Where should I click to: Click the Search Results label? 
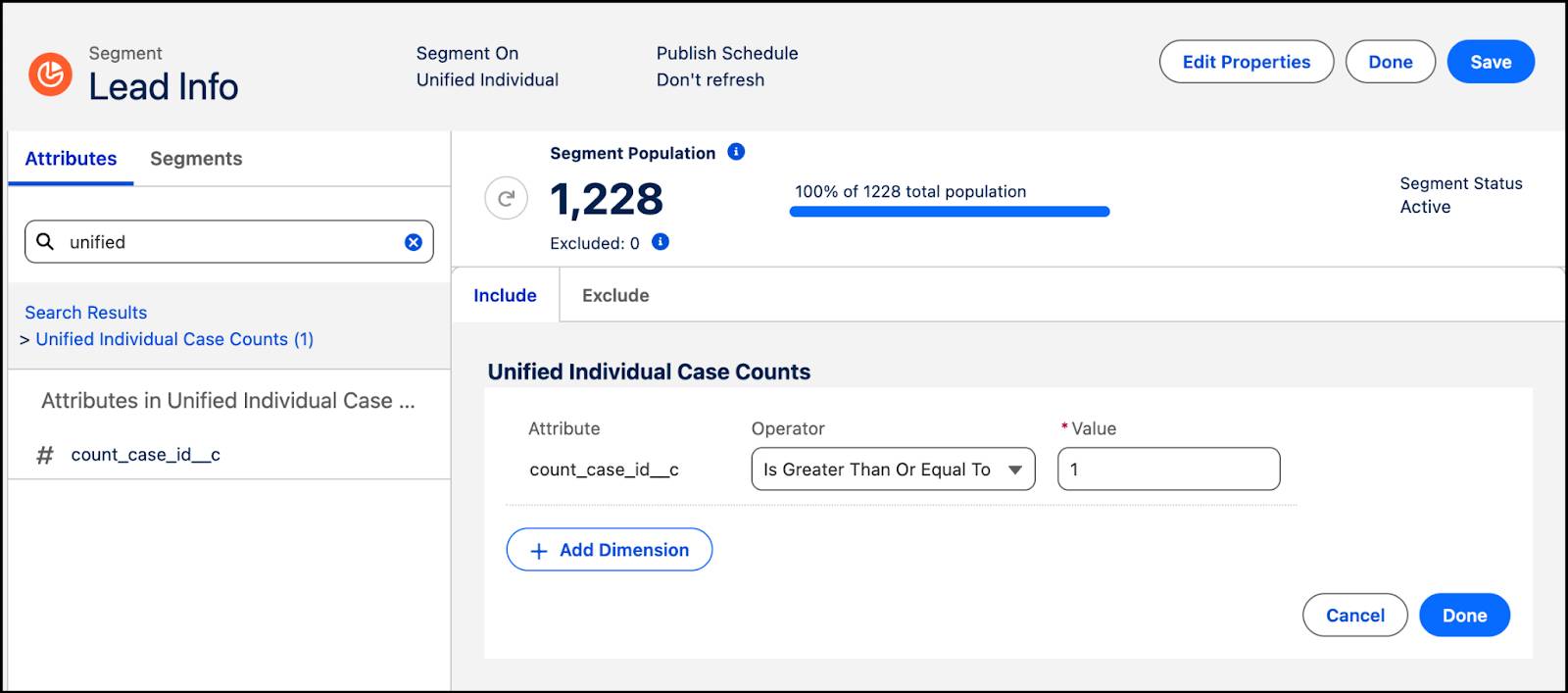[86, 313]
